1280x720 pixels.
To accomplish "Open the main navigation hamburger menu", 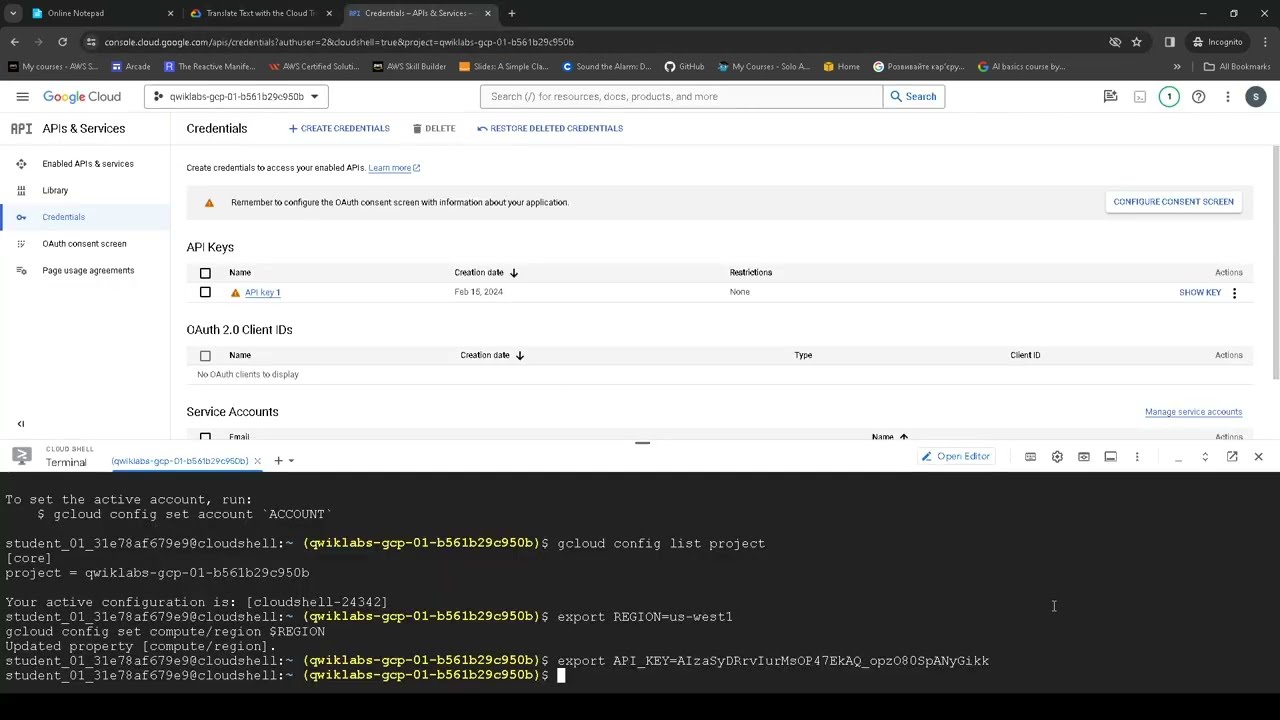I will (22, 96).
